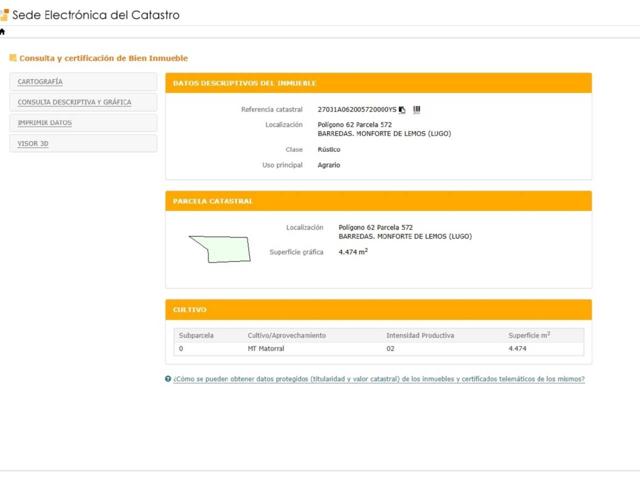Click the subparcela '0' cell

pos(181,349)
